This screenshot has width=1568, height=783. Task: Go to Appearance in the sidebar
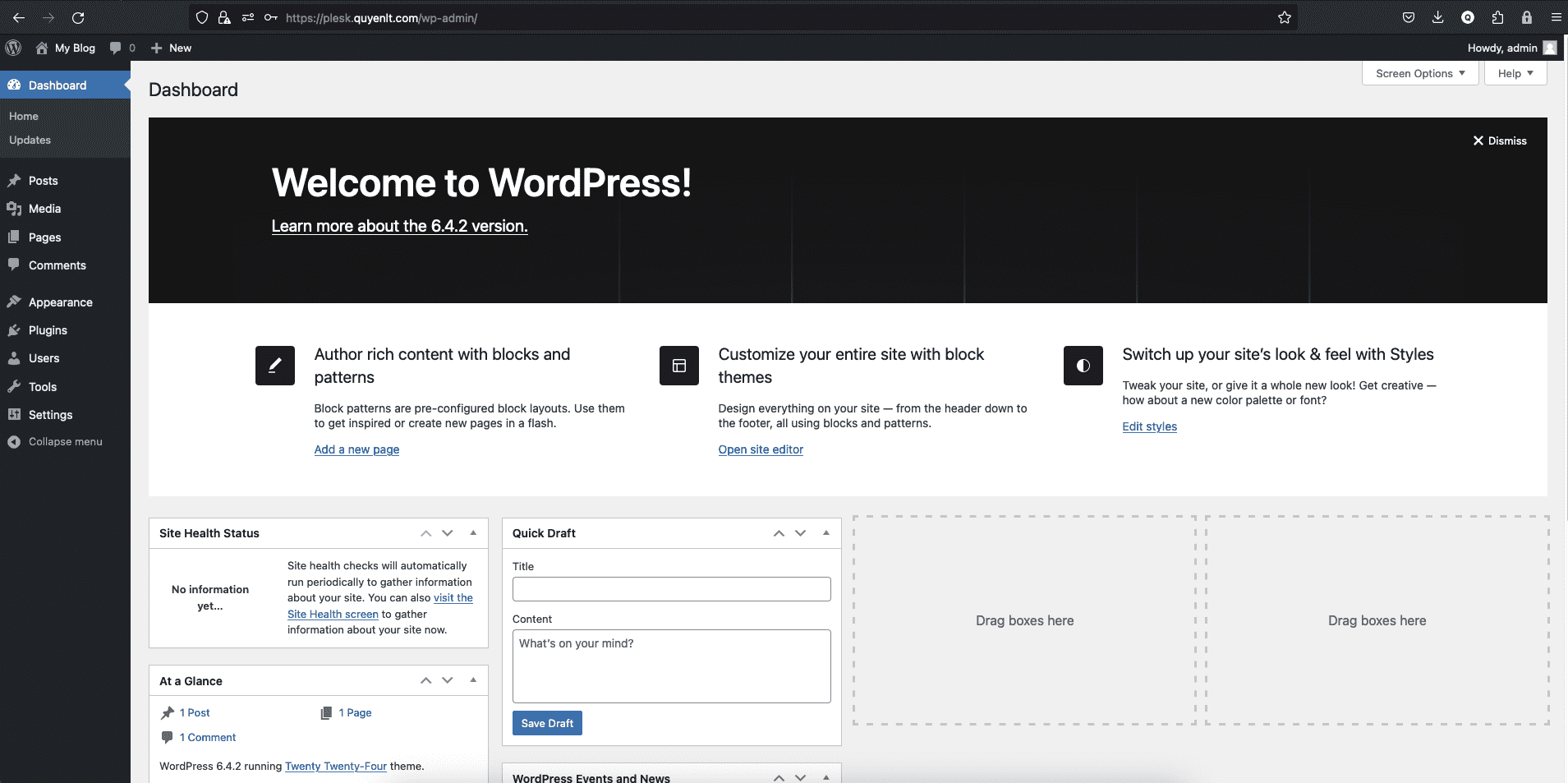pos(60,302)
